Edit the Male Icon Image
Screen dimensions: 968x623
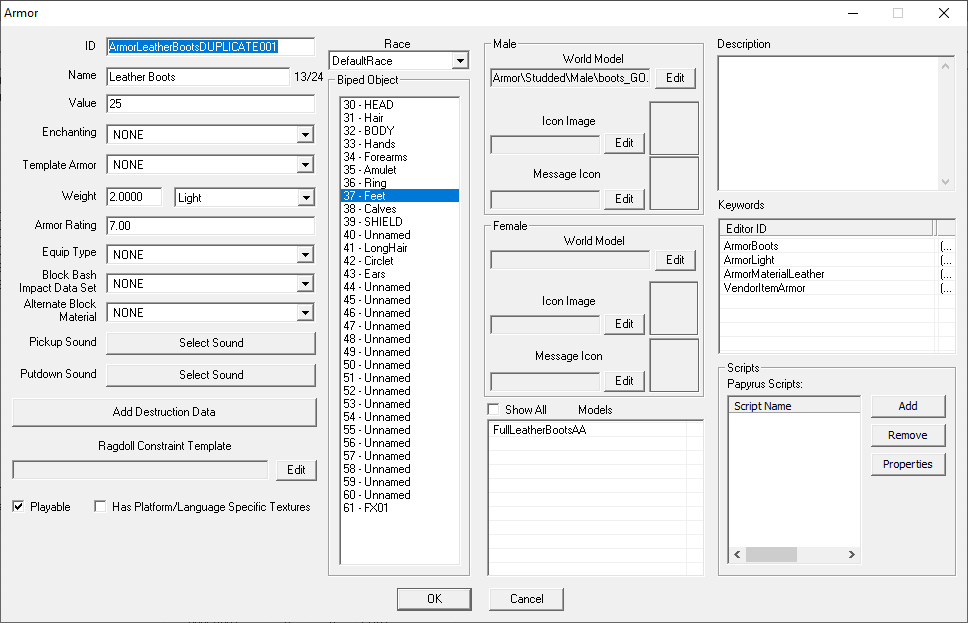pyautogui.click(x=624, y=143)
